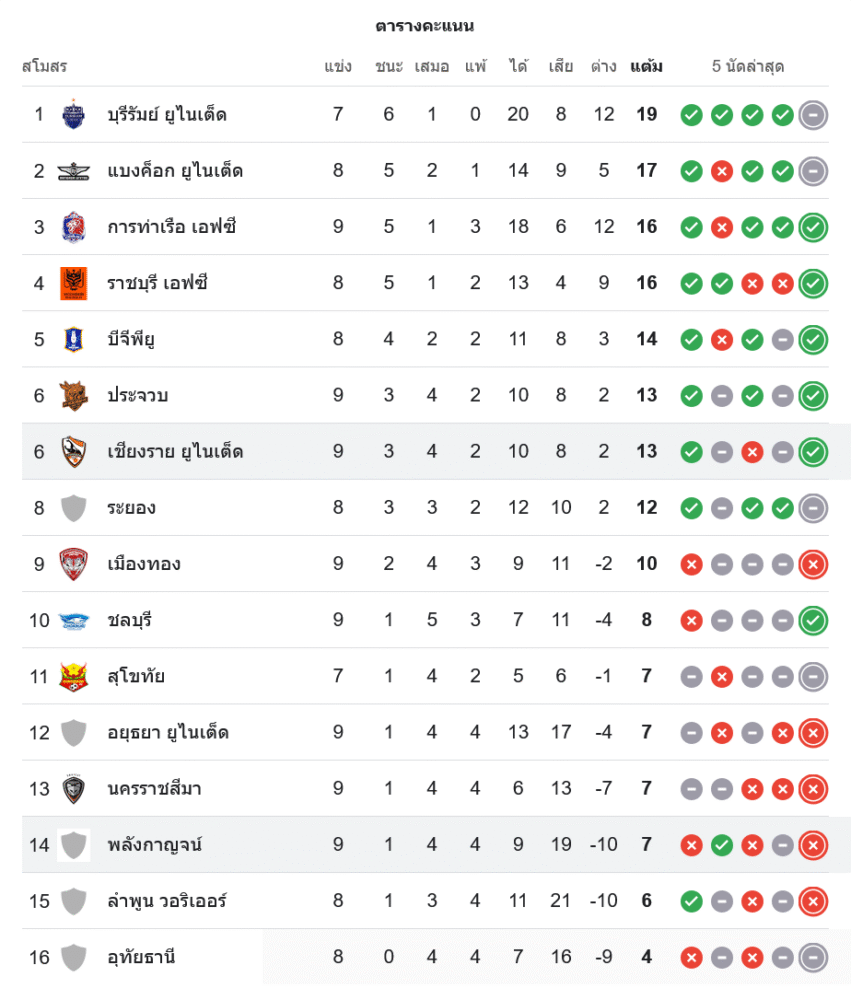The image size is (851, 1000).
Task: Click the Bangkok United wings logo
Action: 73,171
